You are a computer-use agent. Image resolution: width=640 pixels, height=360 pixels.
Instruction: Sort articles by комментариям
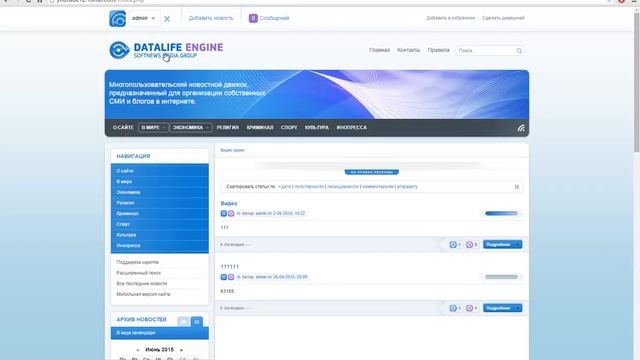point(378,187)
